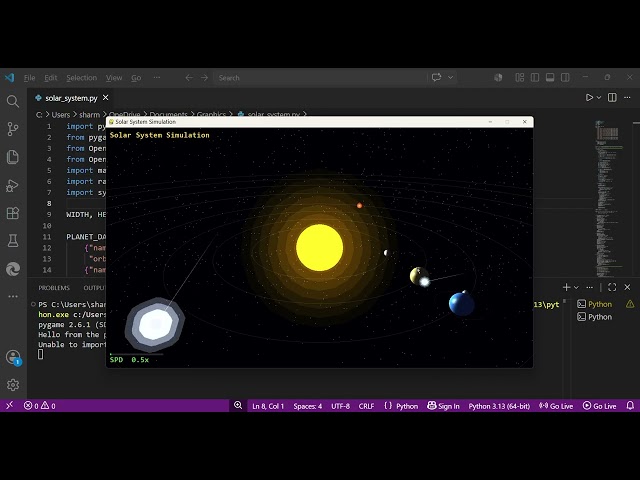
Task: Toggle the bottom panel visibility
Action: pyautogui.click(x=550, y=78)
